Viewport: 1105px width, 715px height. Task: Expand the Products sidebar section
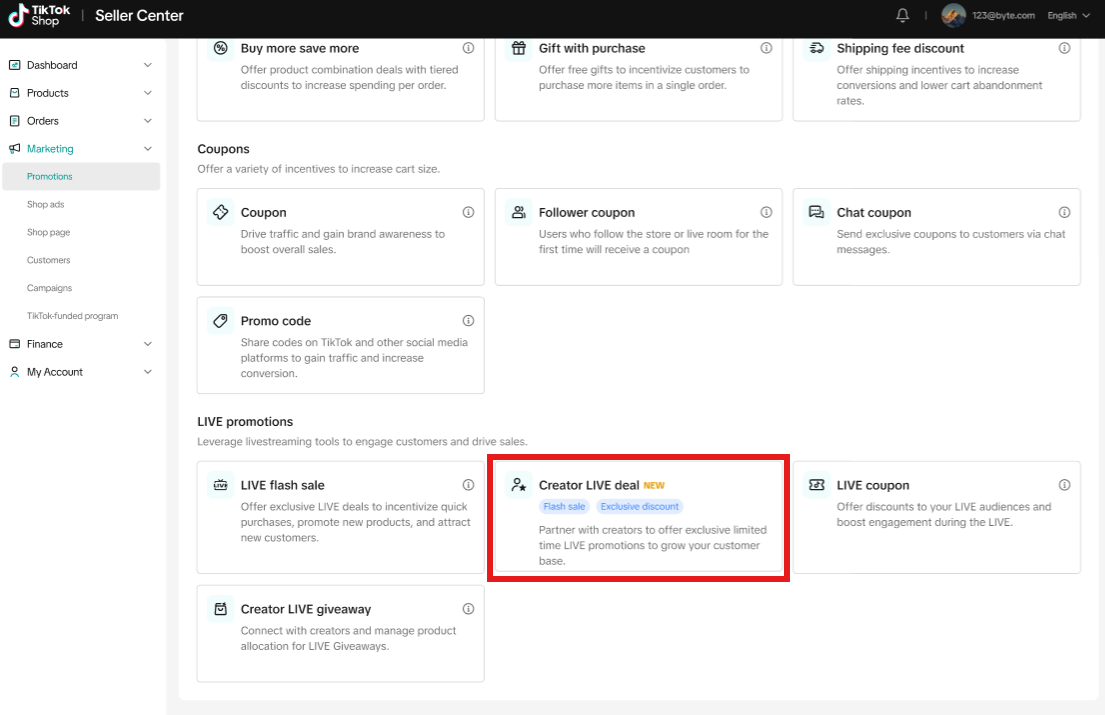80,93
